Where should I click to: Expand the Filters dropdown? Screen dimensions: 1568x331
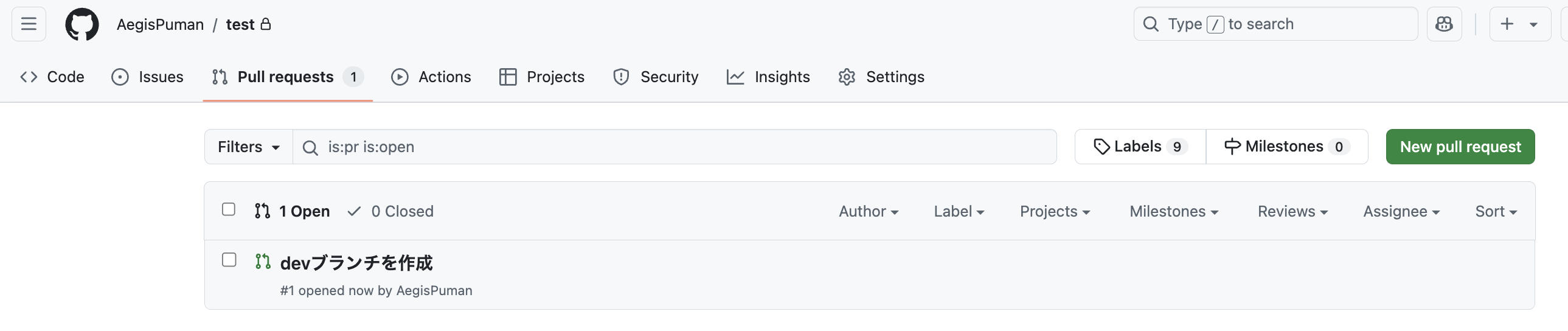point(248,147)
